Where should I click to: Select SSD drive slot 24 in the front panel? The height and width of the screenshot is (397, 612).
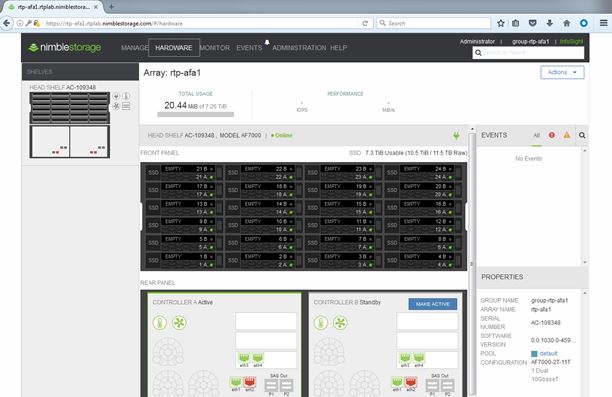click(423, 173)
